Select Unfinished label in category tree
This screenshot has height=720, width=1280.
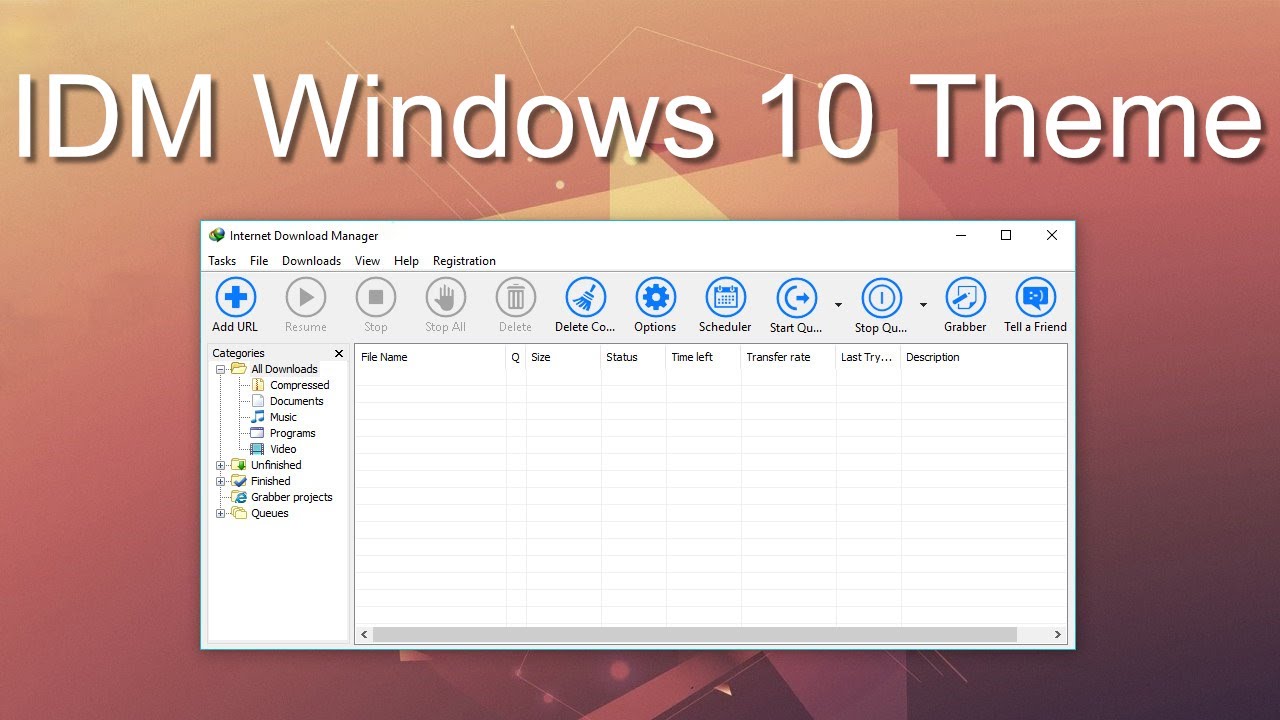click(x=276, y=465)
